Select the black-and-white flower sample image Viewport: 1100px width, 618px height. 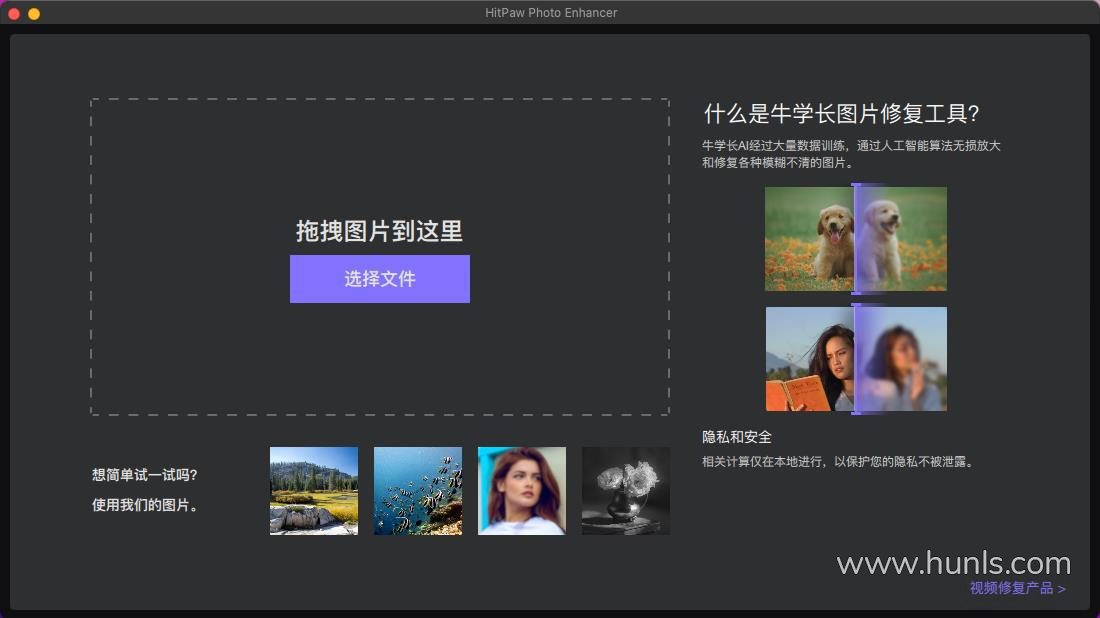626,491
